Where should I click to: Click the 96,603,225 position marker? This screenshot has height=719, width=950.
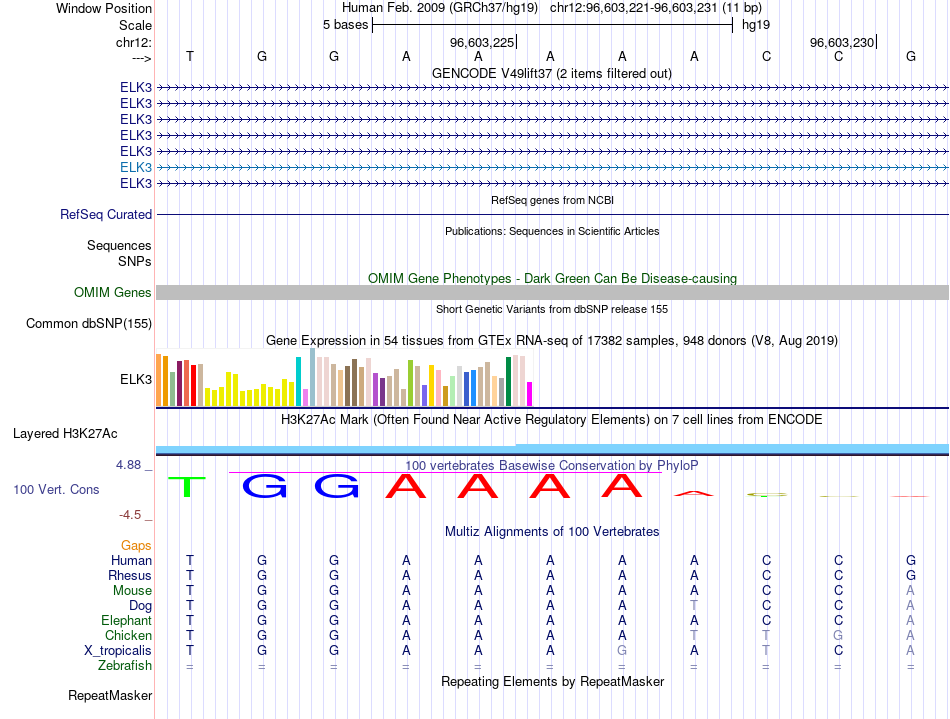482,42
